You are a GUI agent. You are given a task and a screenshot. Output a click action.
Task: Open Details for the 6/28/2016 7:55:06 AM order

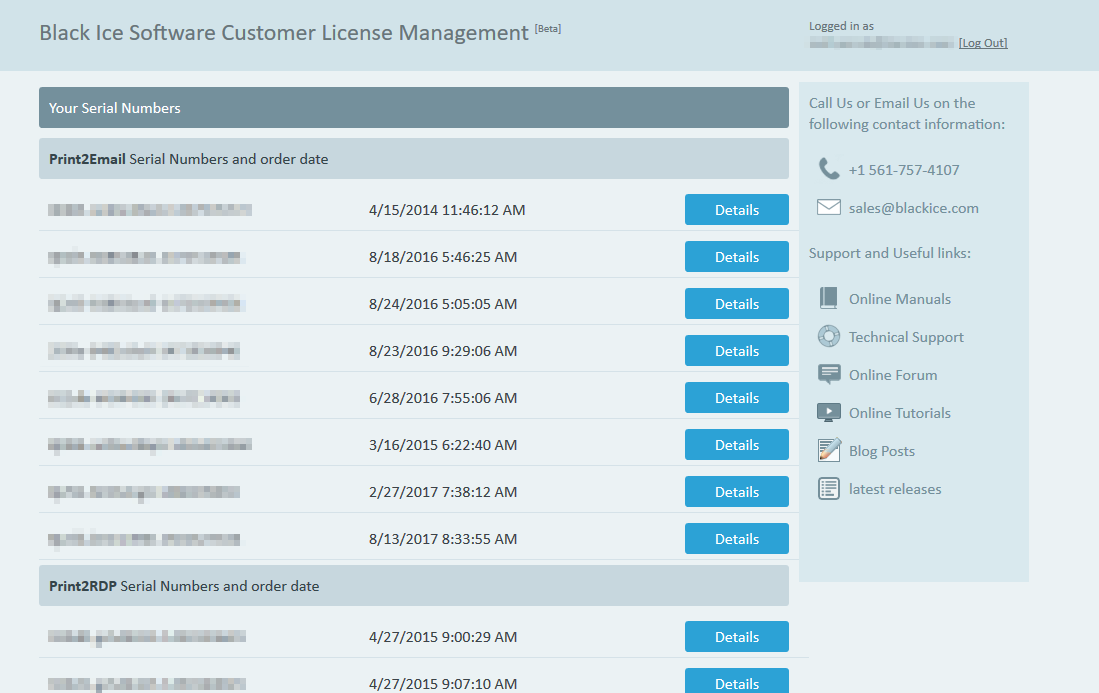[x=737, y=397]
